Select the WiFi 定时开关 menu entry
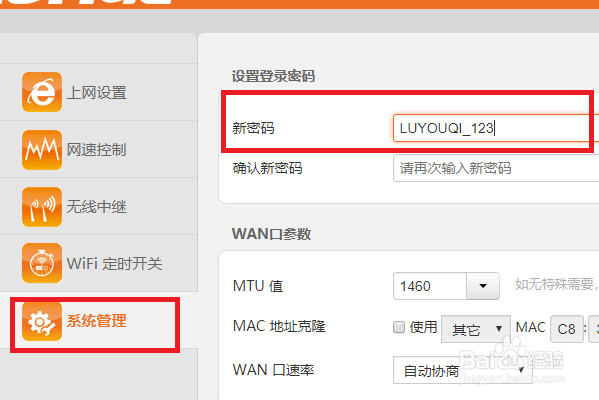Image resolution: width=599 pixels, height=400 pixels. pyautogui.click(x=99, y=264)
